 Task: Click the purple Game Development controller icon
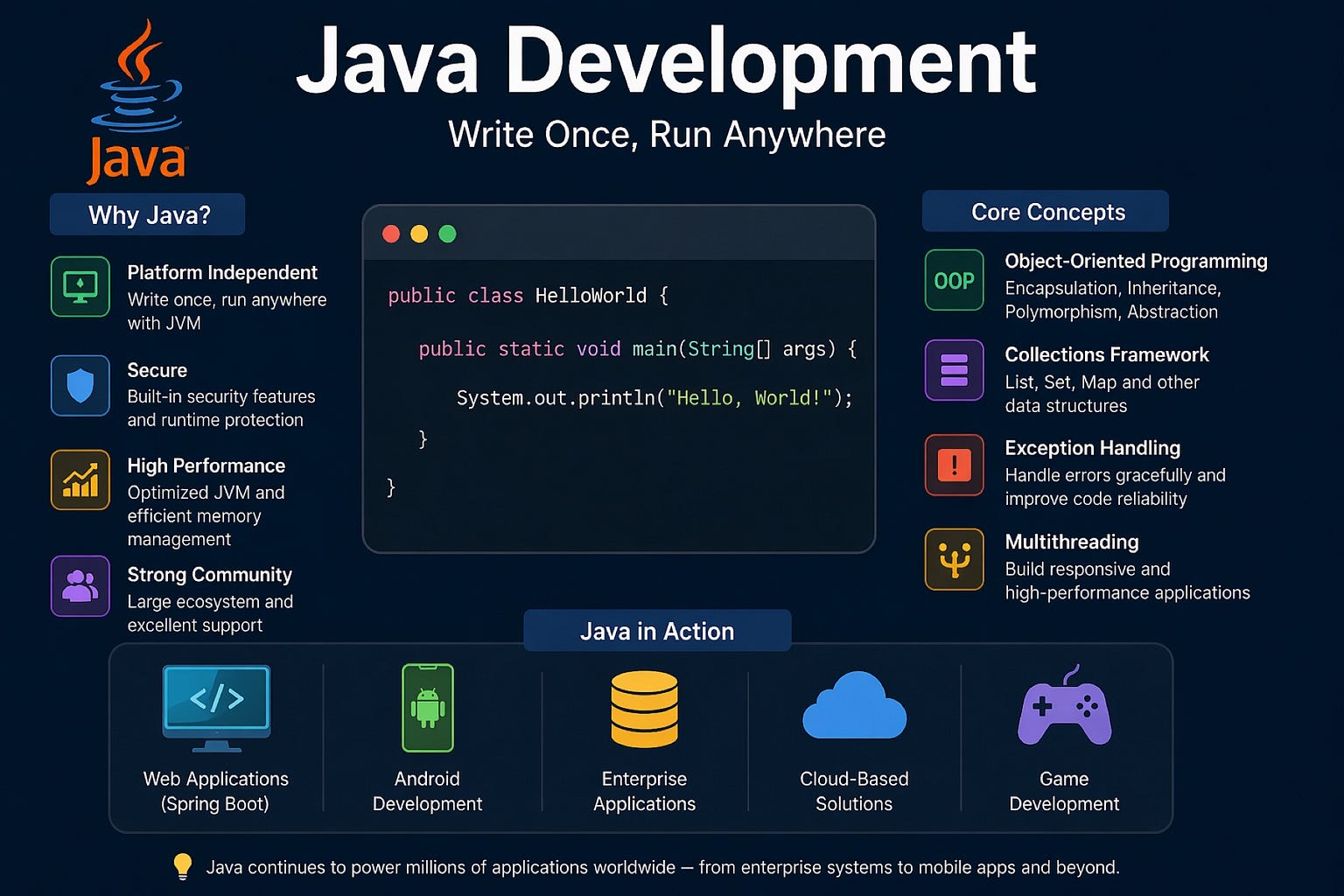pos(1065,705)
